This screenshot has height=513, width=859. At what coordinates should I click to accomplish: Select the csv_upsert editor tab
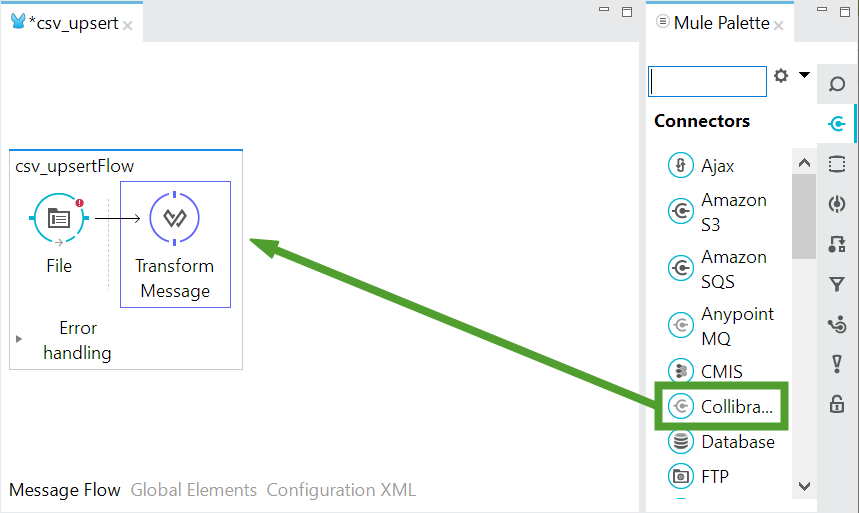point(72,23)
